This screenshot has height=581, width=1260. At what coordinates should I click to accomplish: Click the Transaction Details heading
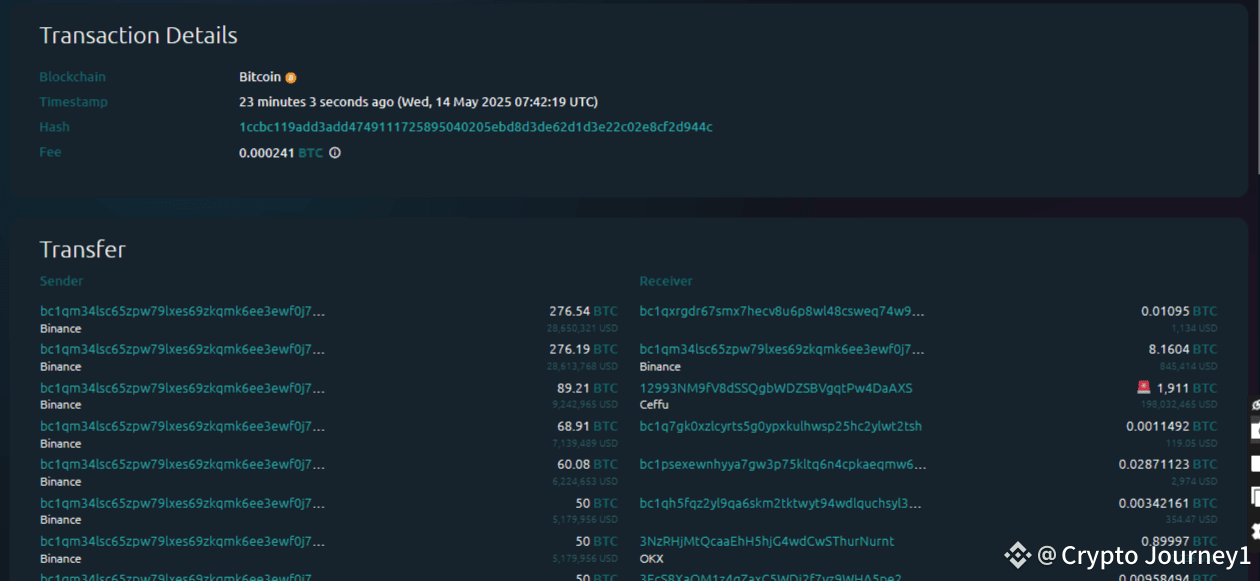[138, 35]
